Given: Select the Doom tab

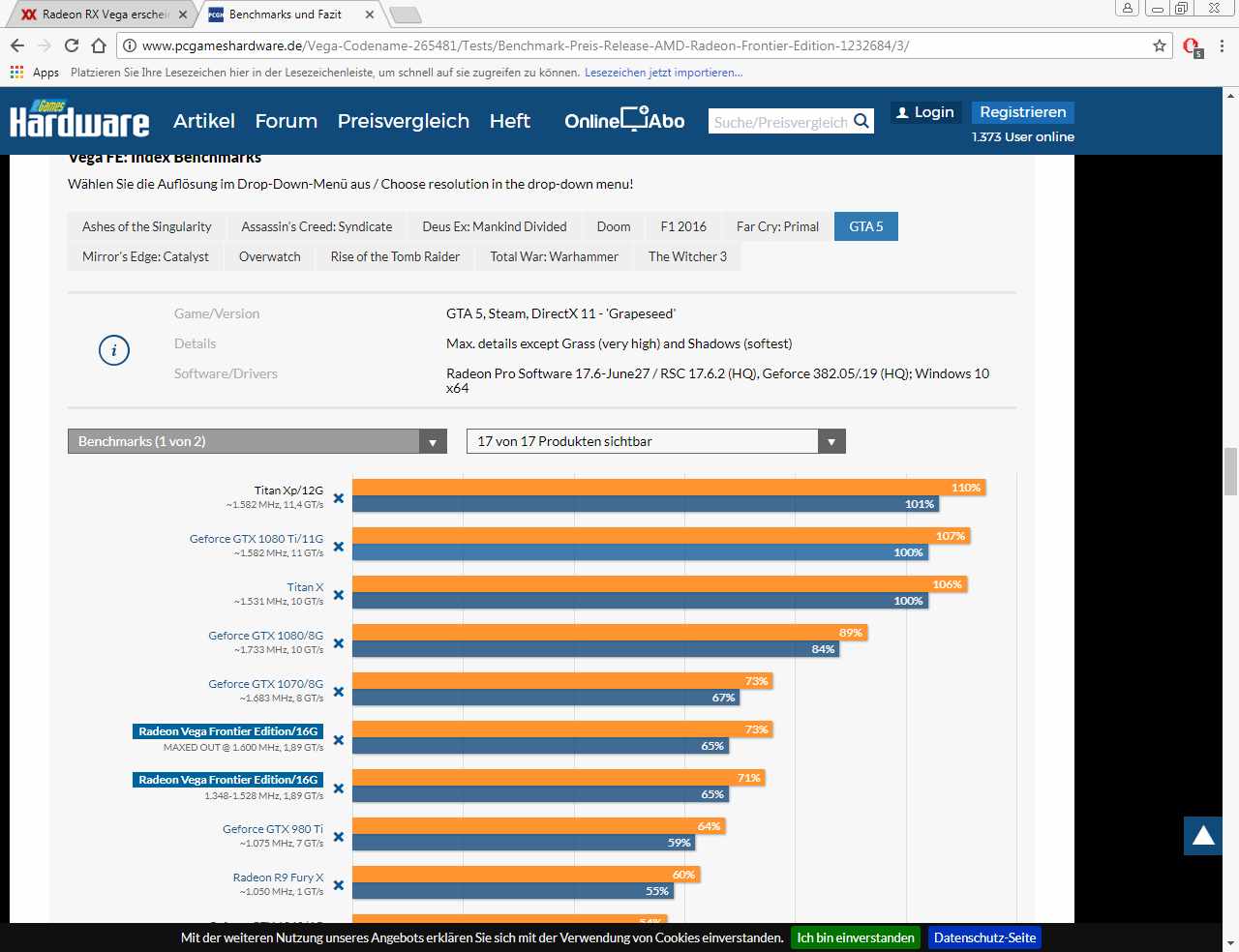Looking at the screenshot, I should click(614, 226).
